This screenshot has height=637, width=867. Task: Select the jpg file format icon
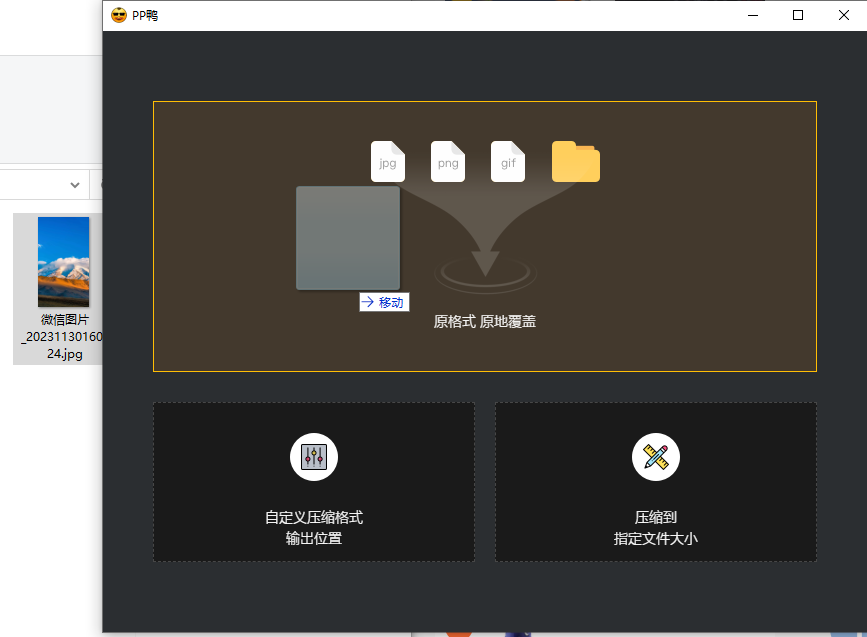click(388, 160)
